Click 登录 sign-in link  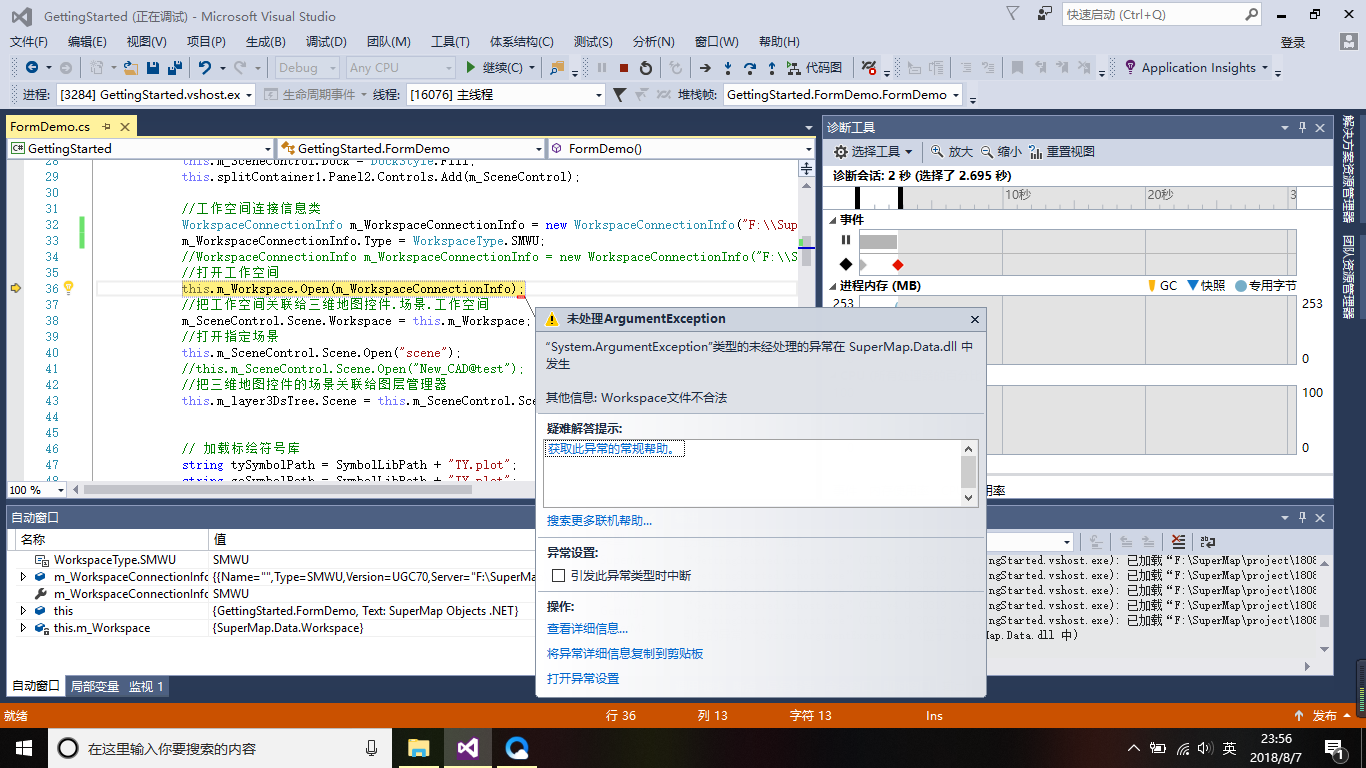[x=1293, y=42]
